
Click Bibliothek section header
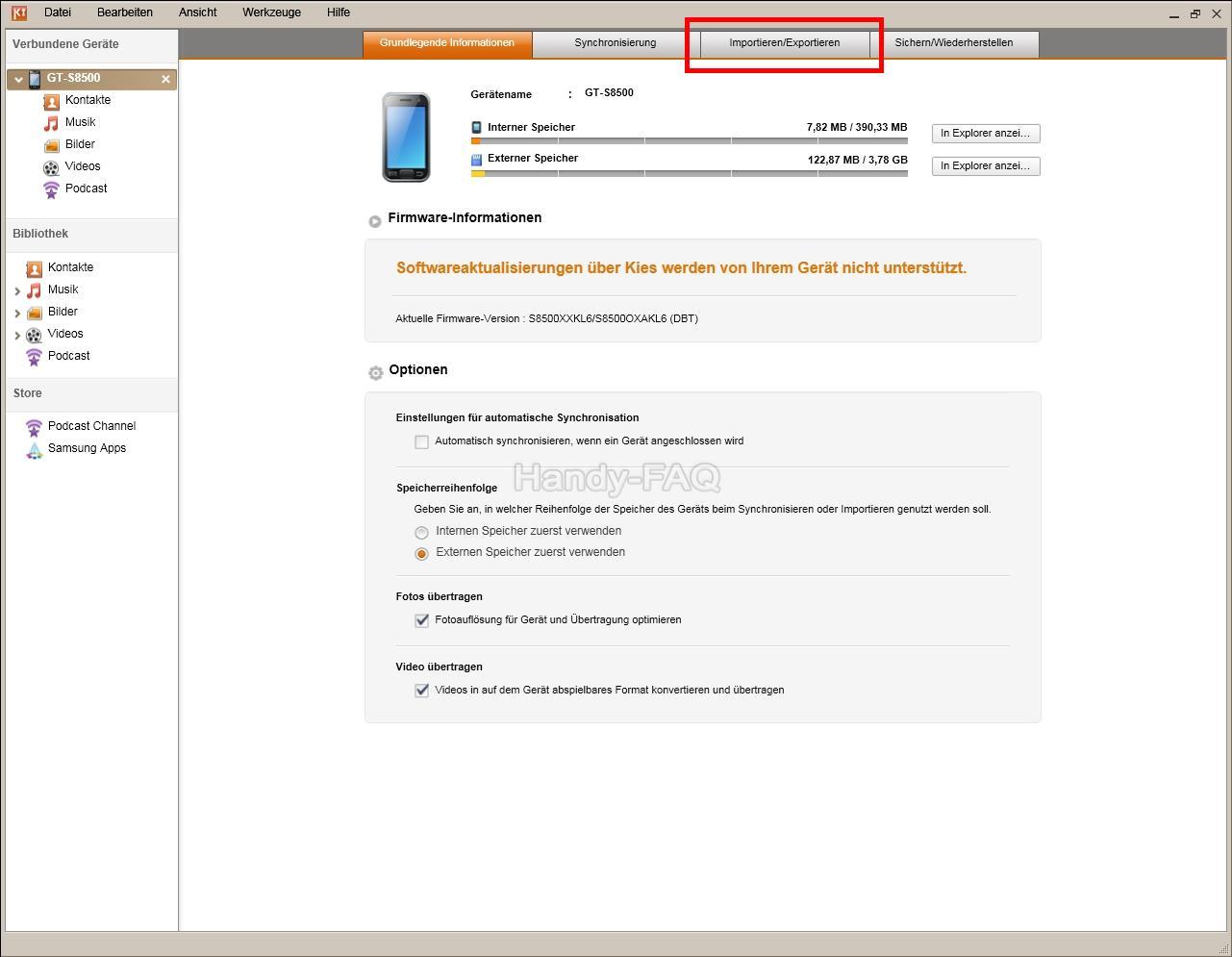coord(40,234)
